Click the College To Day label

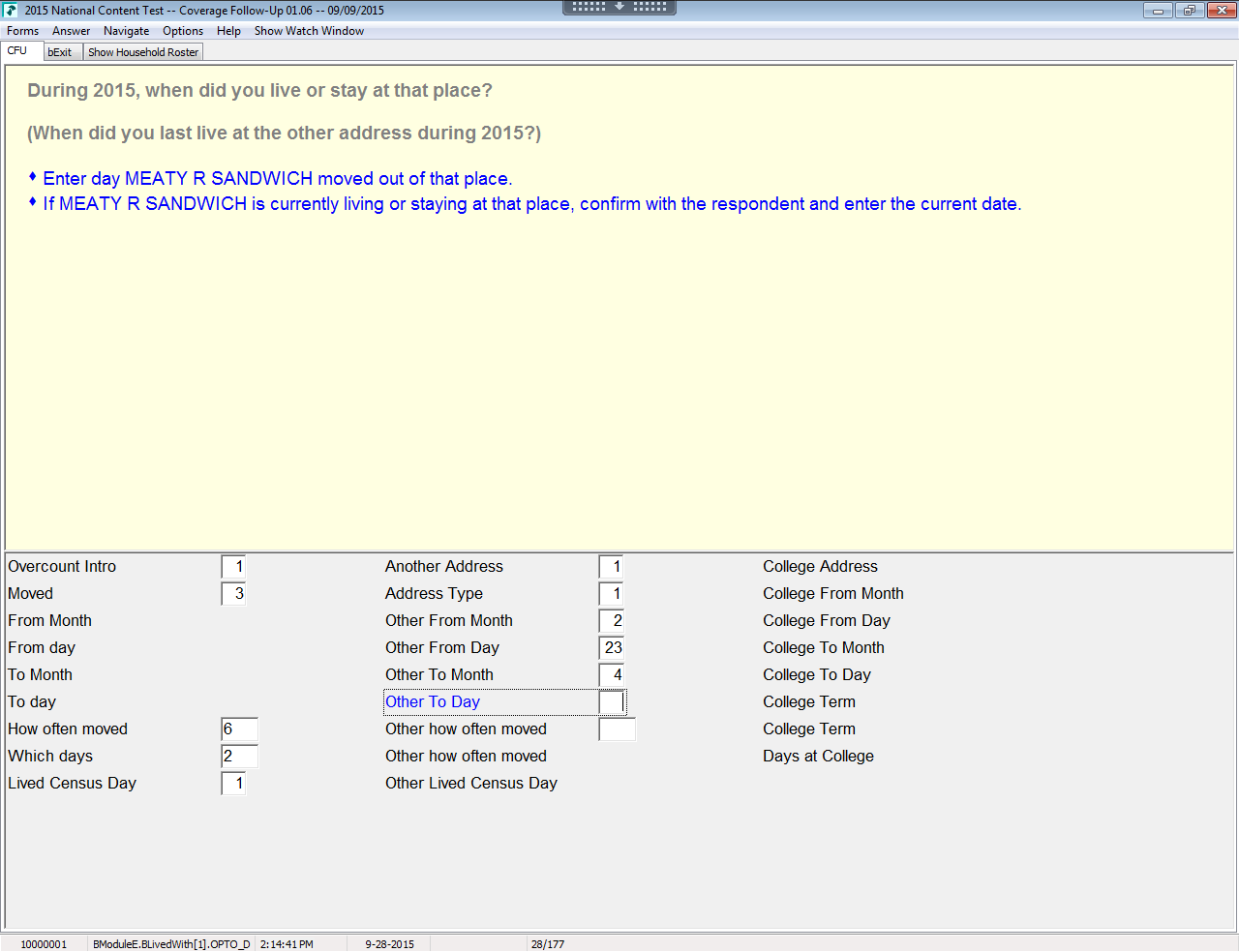[817, 675]
